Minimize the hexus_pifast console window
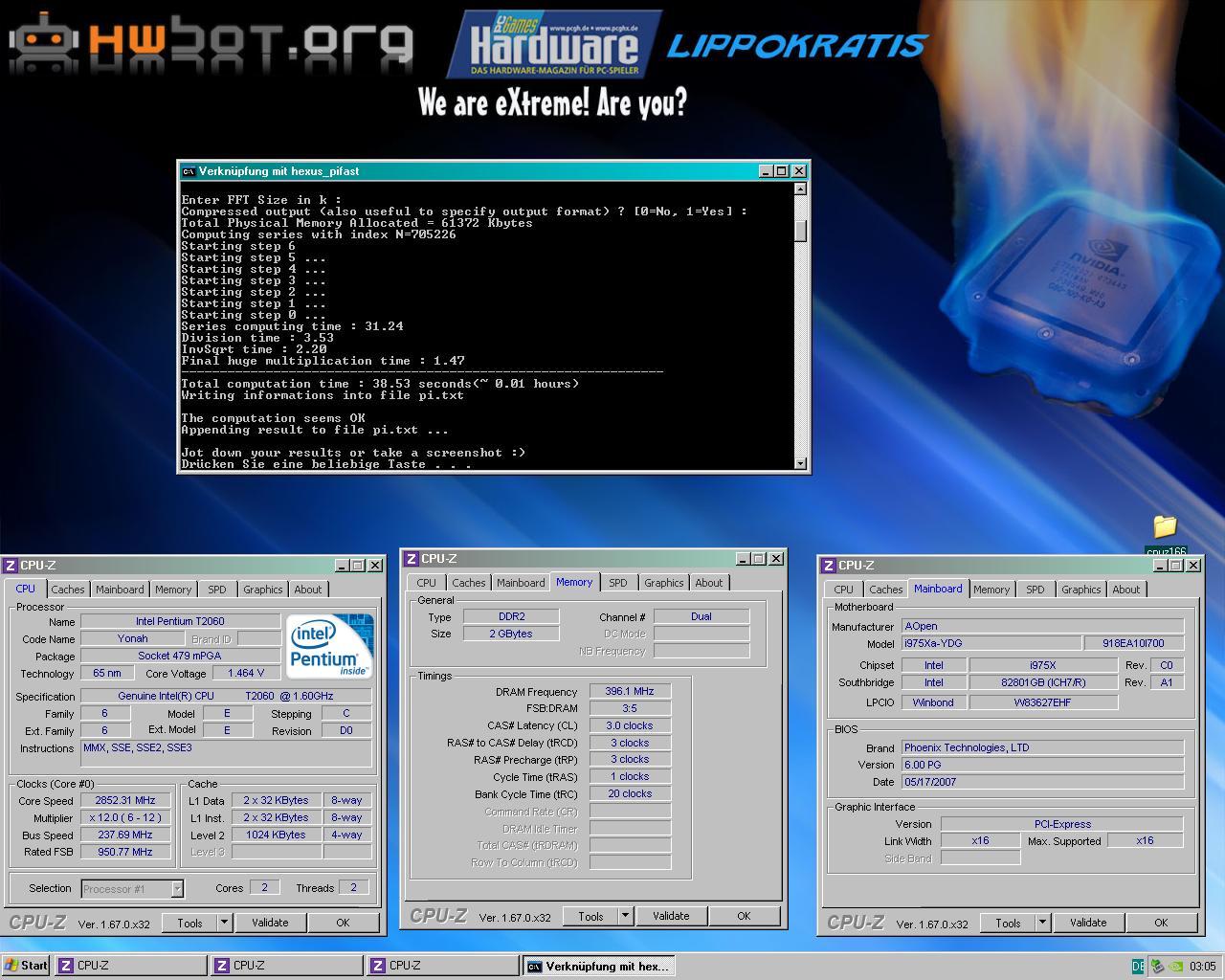 click(x=766, y=171)
